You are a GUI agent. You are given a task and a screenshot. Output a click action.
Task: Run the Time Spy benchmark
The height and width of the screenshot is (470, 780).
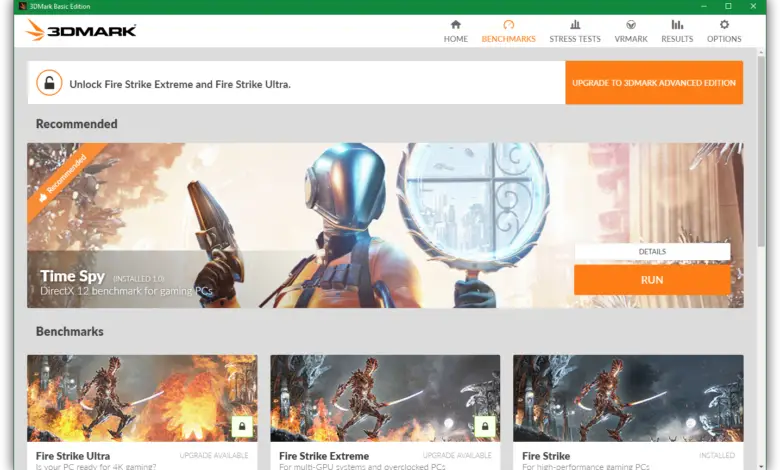(652, 280)
